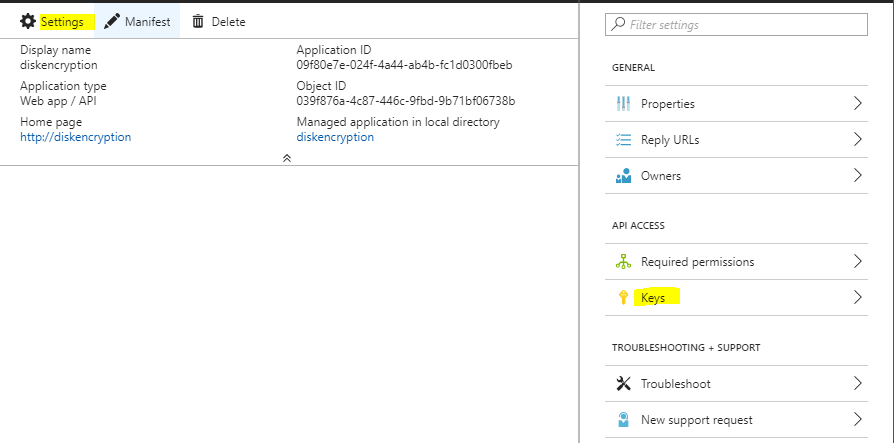Open the http://diskencryption home page link
Viewport: 894px width, 443px height.
(x=76, y=137)
